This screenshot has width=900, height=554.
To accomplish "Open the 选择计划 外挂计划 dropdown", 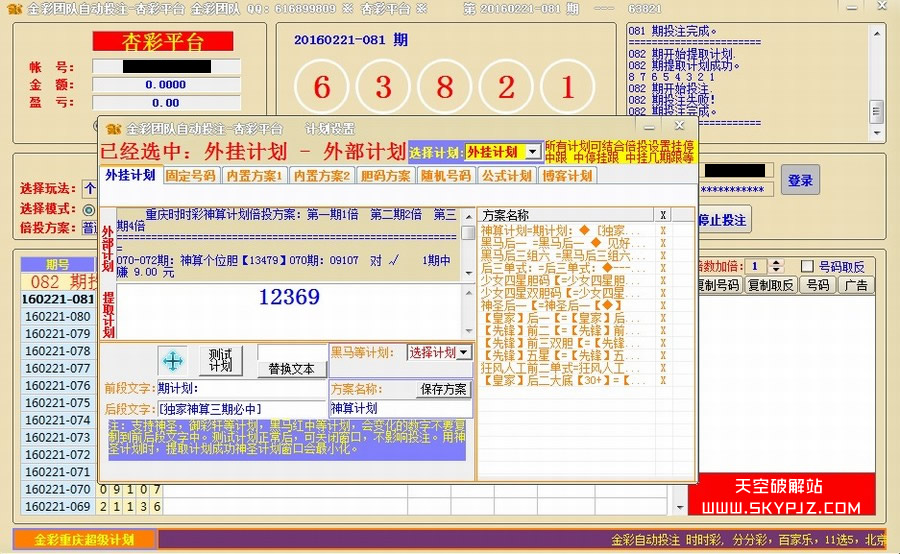I will 533,152.
